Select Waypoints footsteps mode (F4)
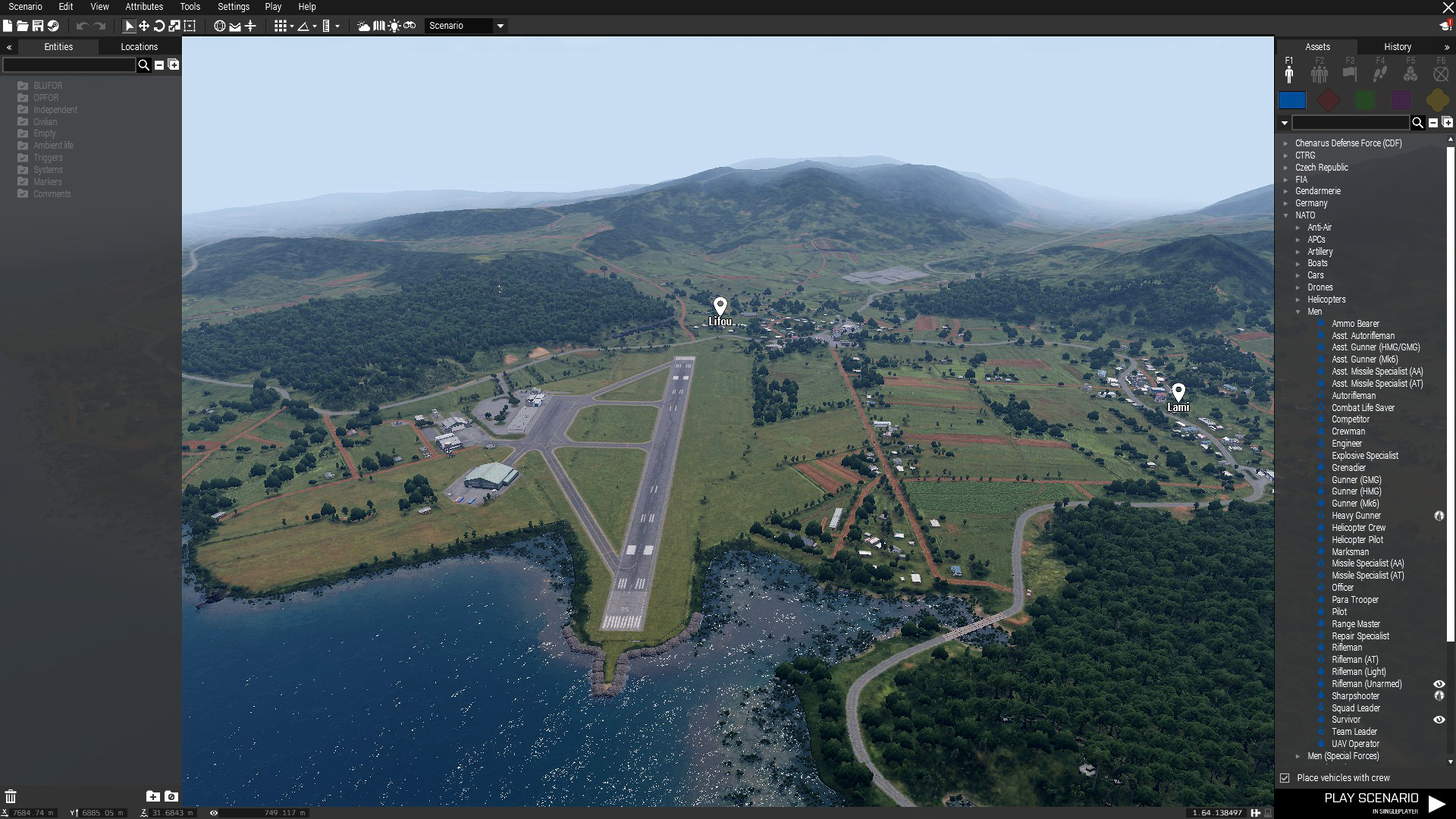The image size is (1456, 819). pos(1380,74)
